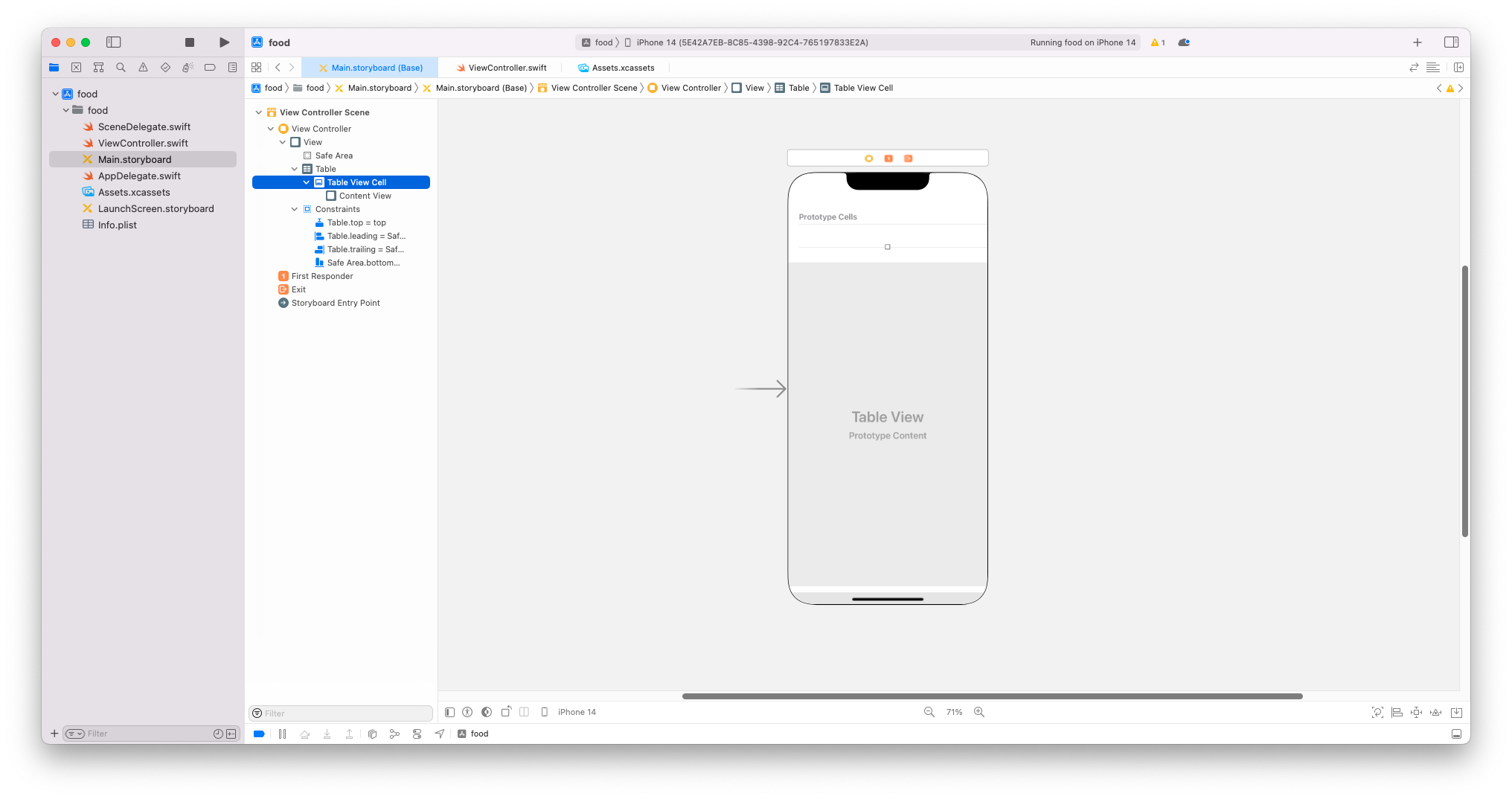Open Resolve Auto Layout Issues menu
The height and width of the screenshot is (799, 1512).
tap(1436, 712)
